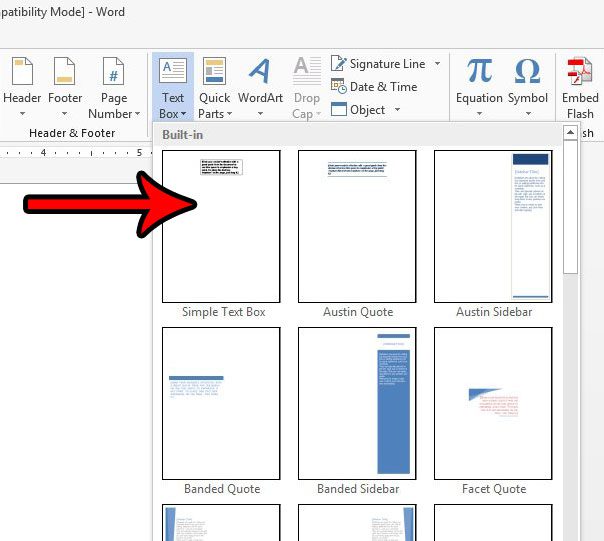Click the Simple Text Box caption
604x541 pixels.
pos(223,312)
